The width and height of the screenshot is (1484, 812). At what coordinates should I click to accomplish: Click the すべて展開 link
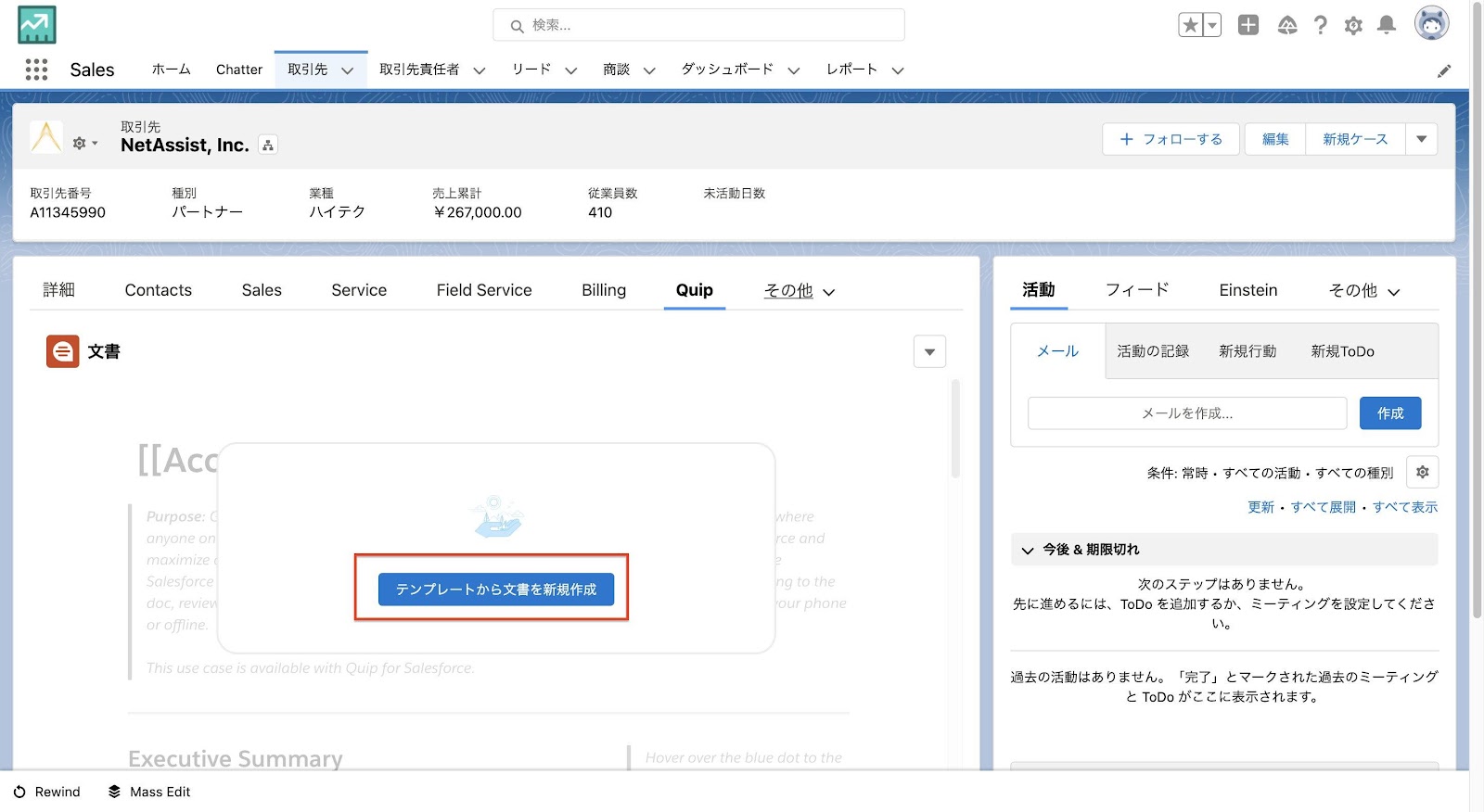pos(1324,507)
